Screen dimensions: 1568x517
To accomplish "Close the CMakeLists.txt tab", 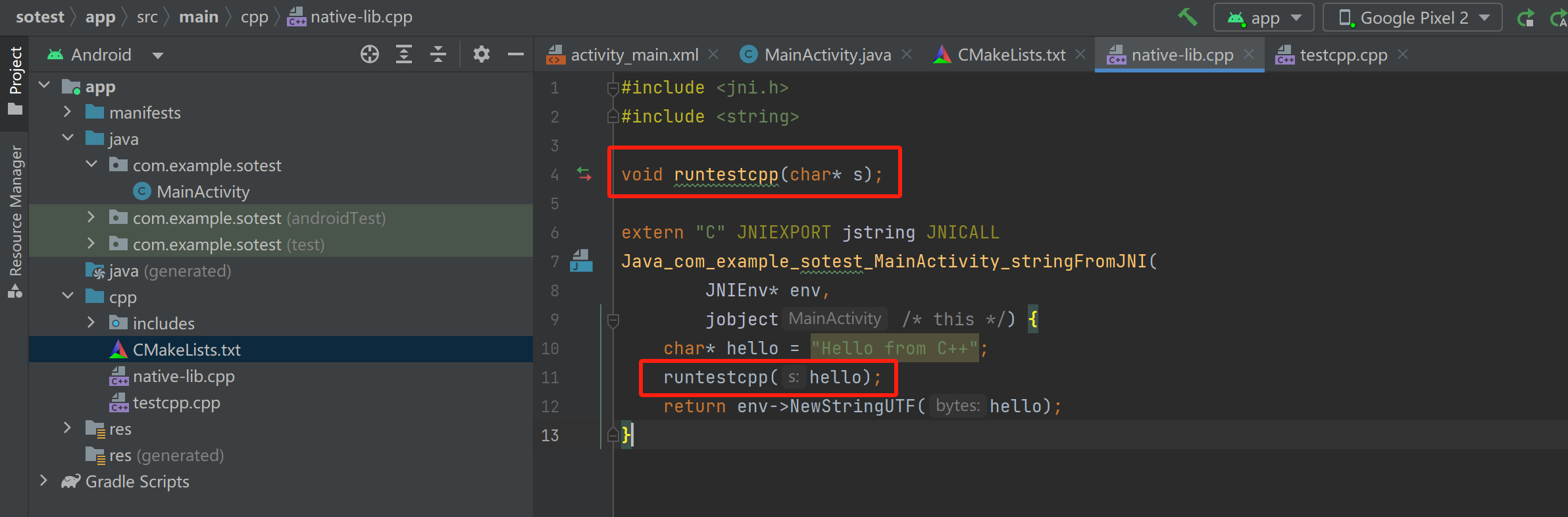I will (x=1080, y=55).
